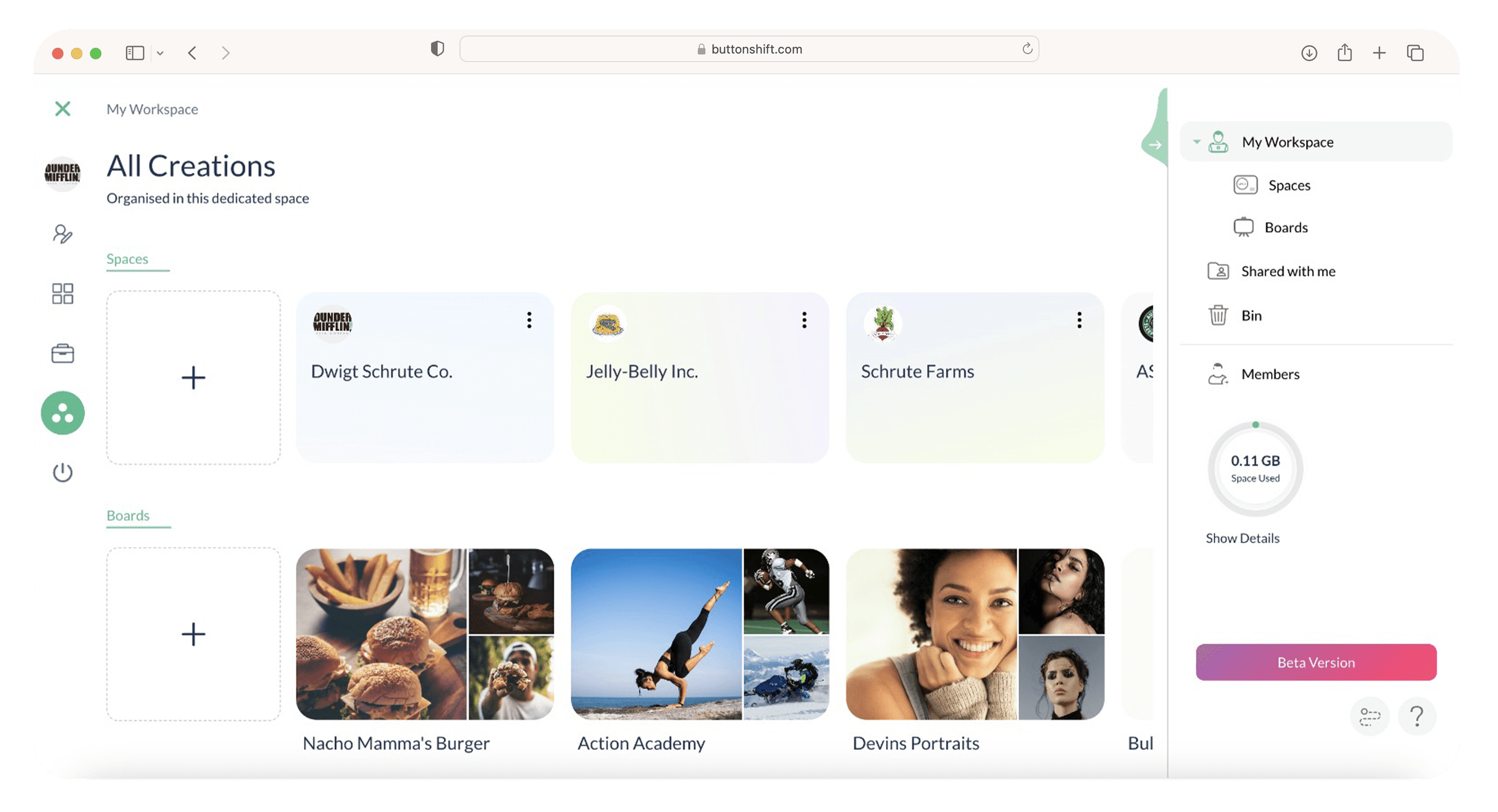This screenshot has height=812, width=1498.
Task: Open the grid dashboard icon in left sidebar
Action: [x=63, y=294]
